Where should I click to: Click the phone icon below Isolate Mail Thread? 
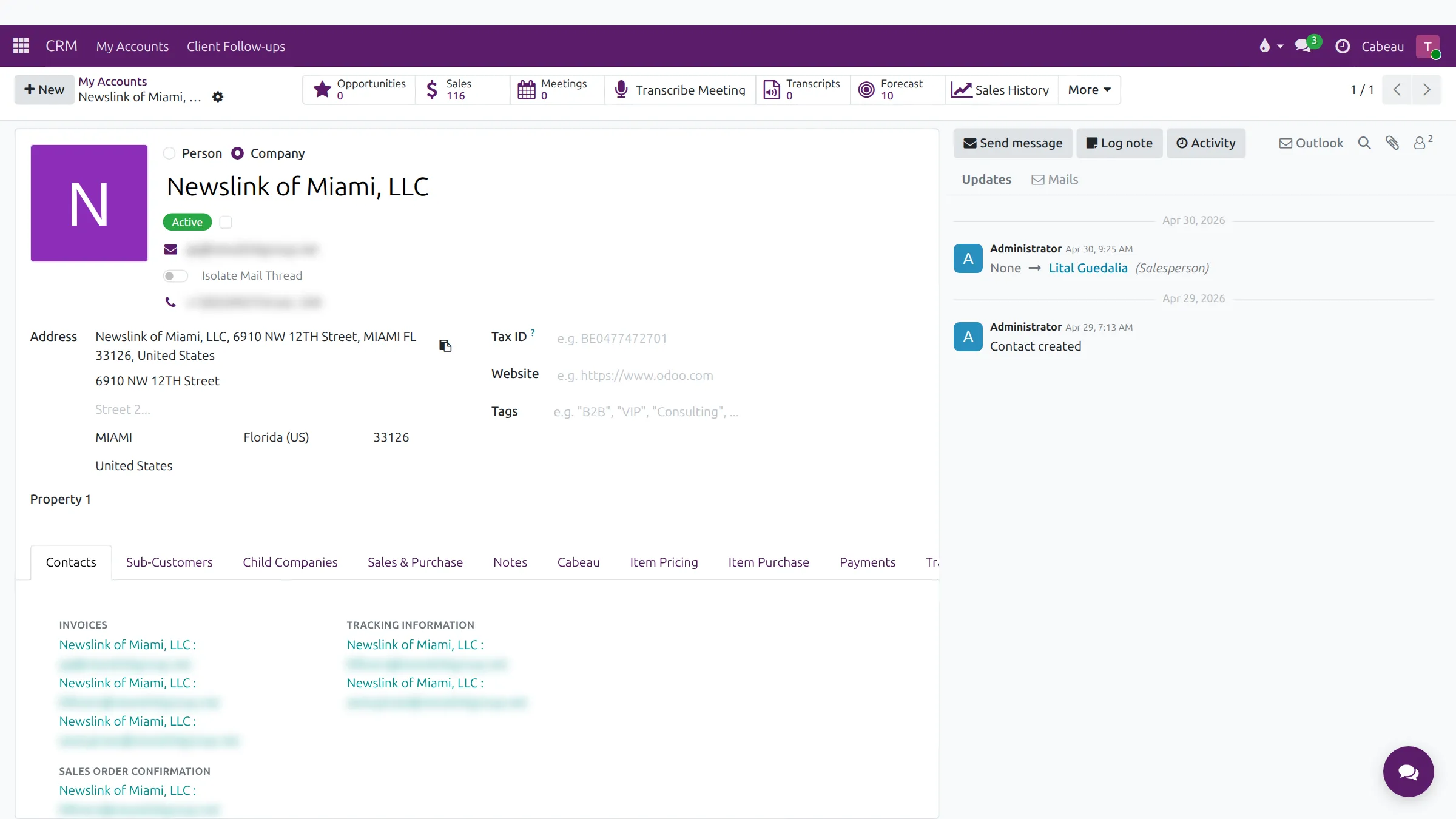pos(170,302)
